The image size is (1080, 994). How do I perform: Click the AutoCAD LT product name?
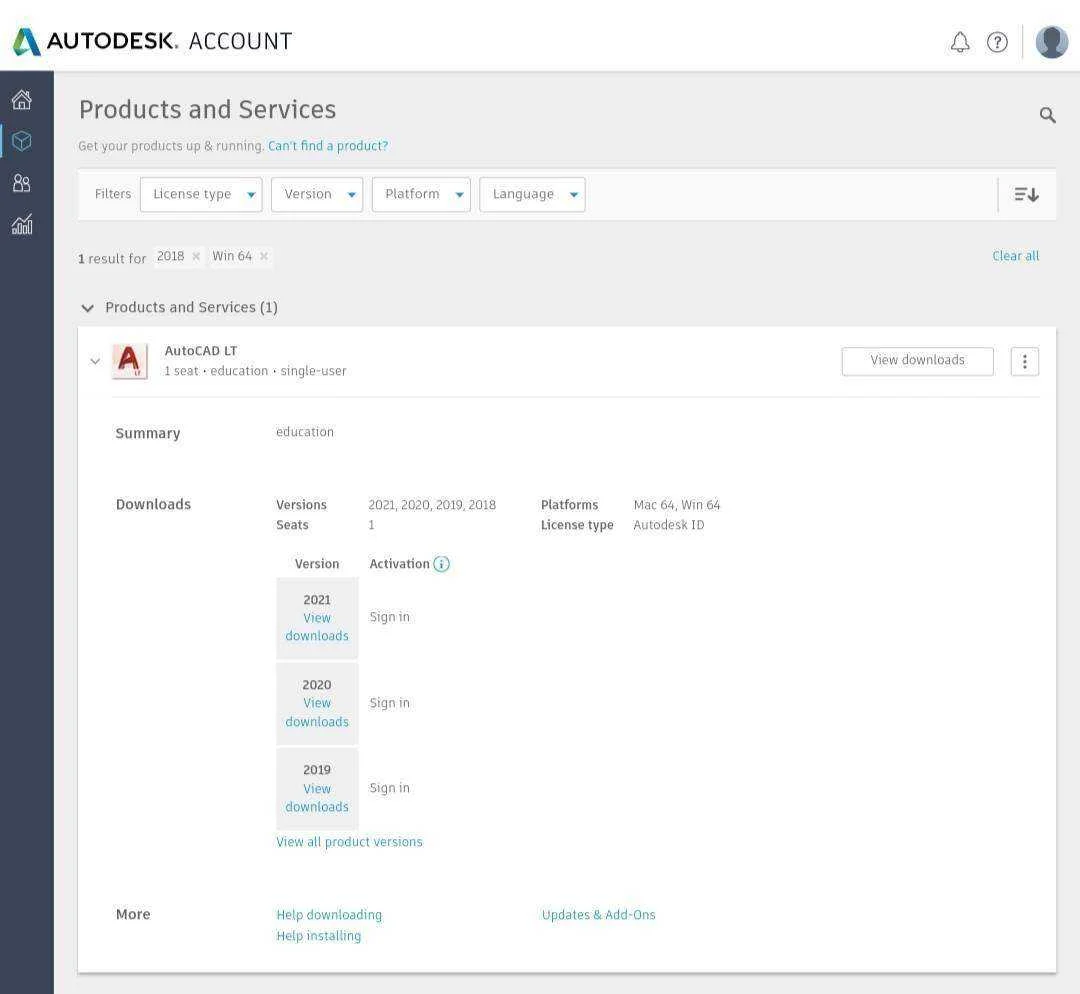(x=201, y=351)
